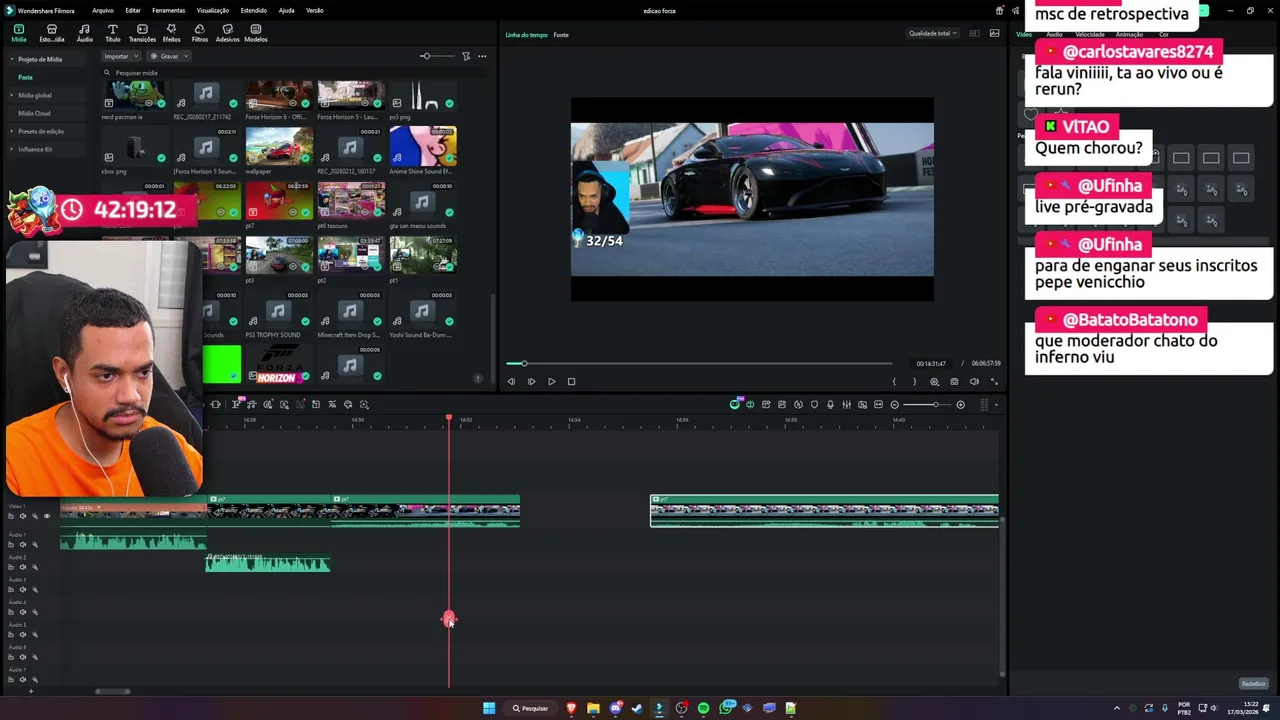Click the snapshot camera icon under preview
Screen dimensions: 1280x720
coord(954,381)
